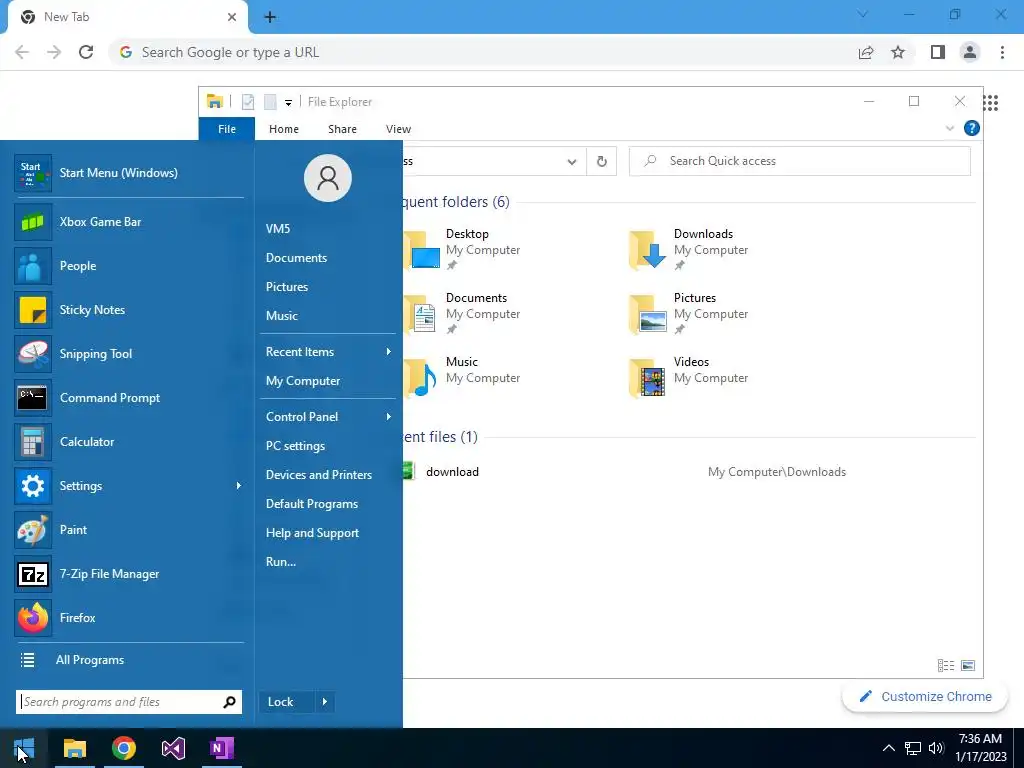Open the Share ribbon tab
Screen dimensions: 1024x768
(x=342, y=129)
